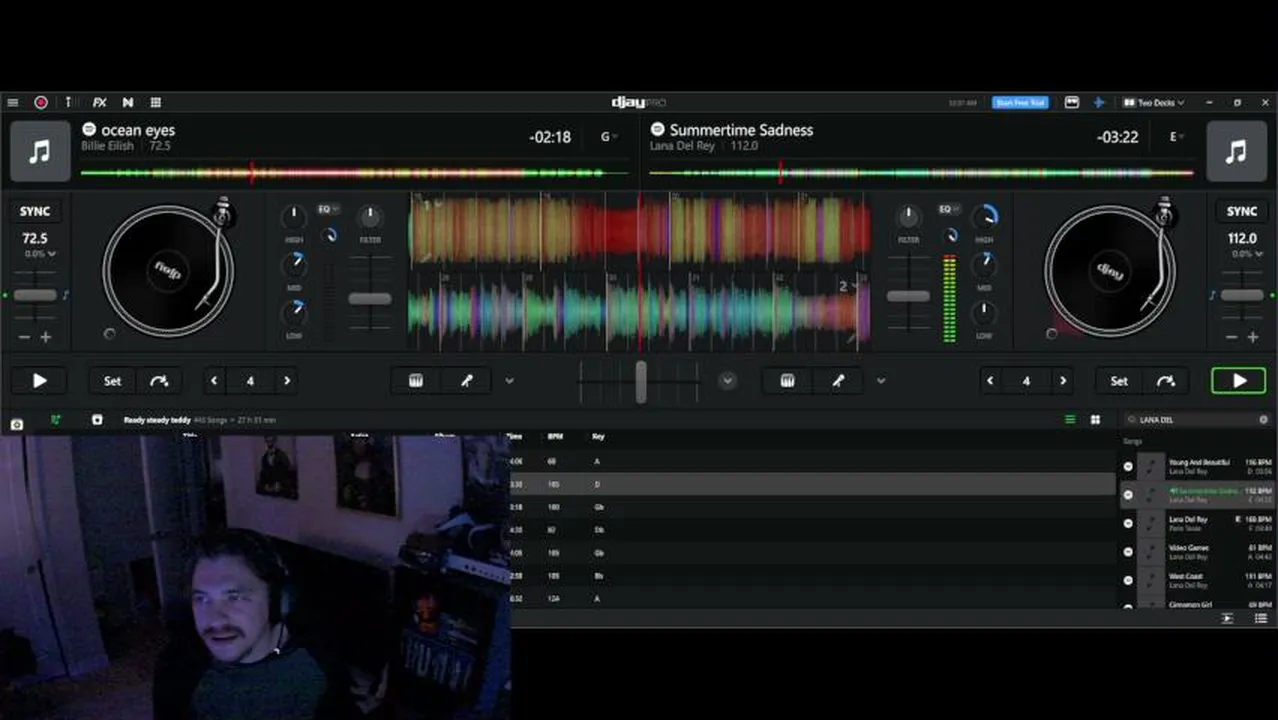
Task: Increase loop length on right deck
Action: coord(1063,381)
